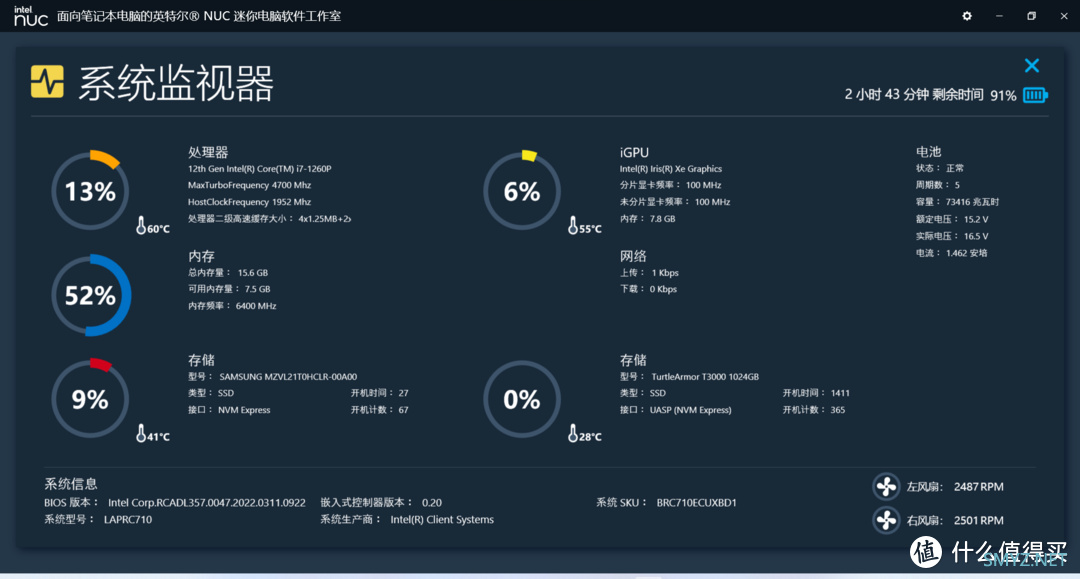
Task: Click the 嵌入式控制器版本 0.20 text
Action: (x=381, y=503)
